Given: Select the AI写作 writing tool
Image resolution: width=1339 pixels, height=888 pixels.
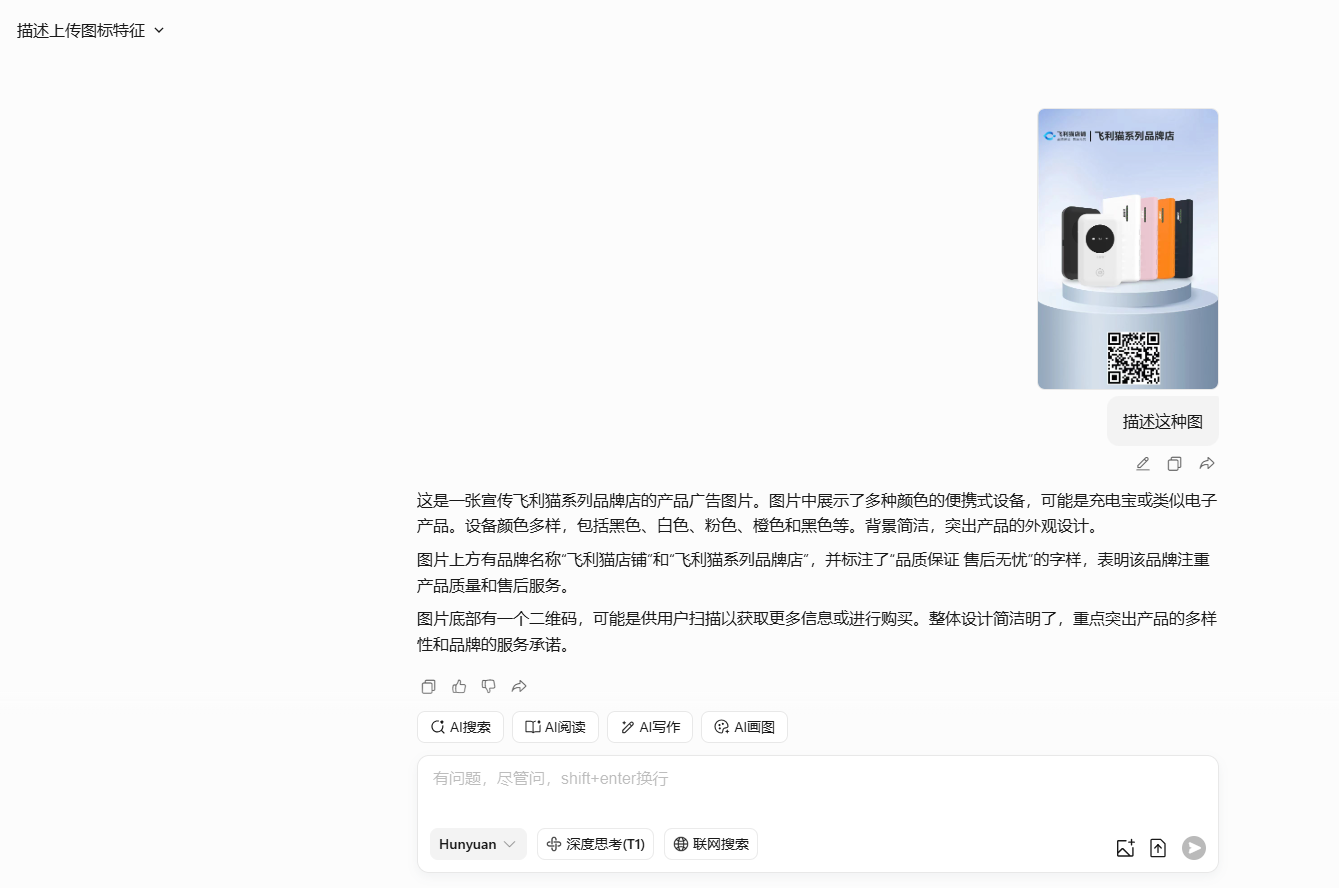Looking at the screenshot, I should [649, 727].
